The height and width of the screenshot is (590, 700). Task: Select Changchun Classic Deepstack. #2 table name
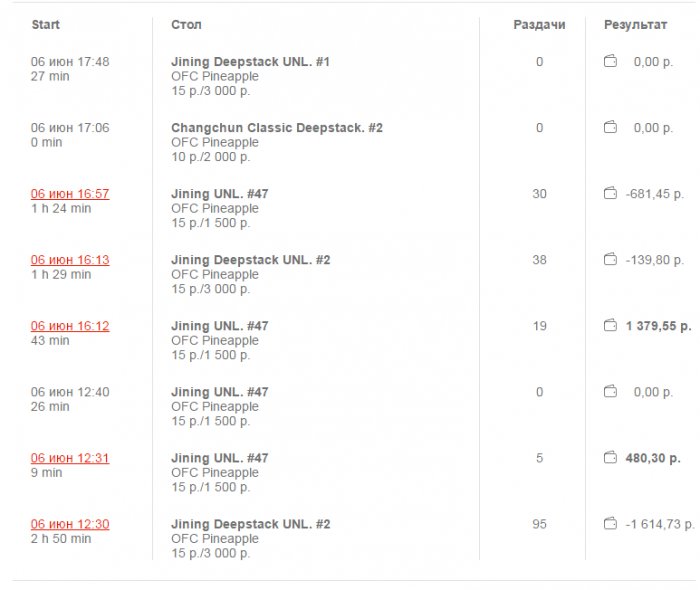[277, 128]
